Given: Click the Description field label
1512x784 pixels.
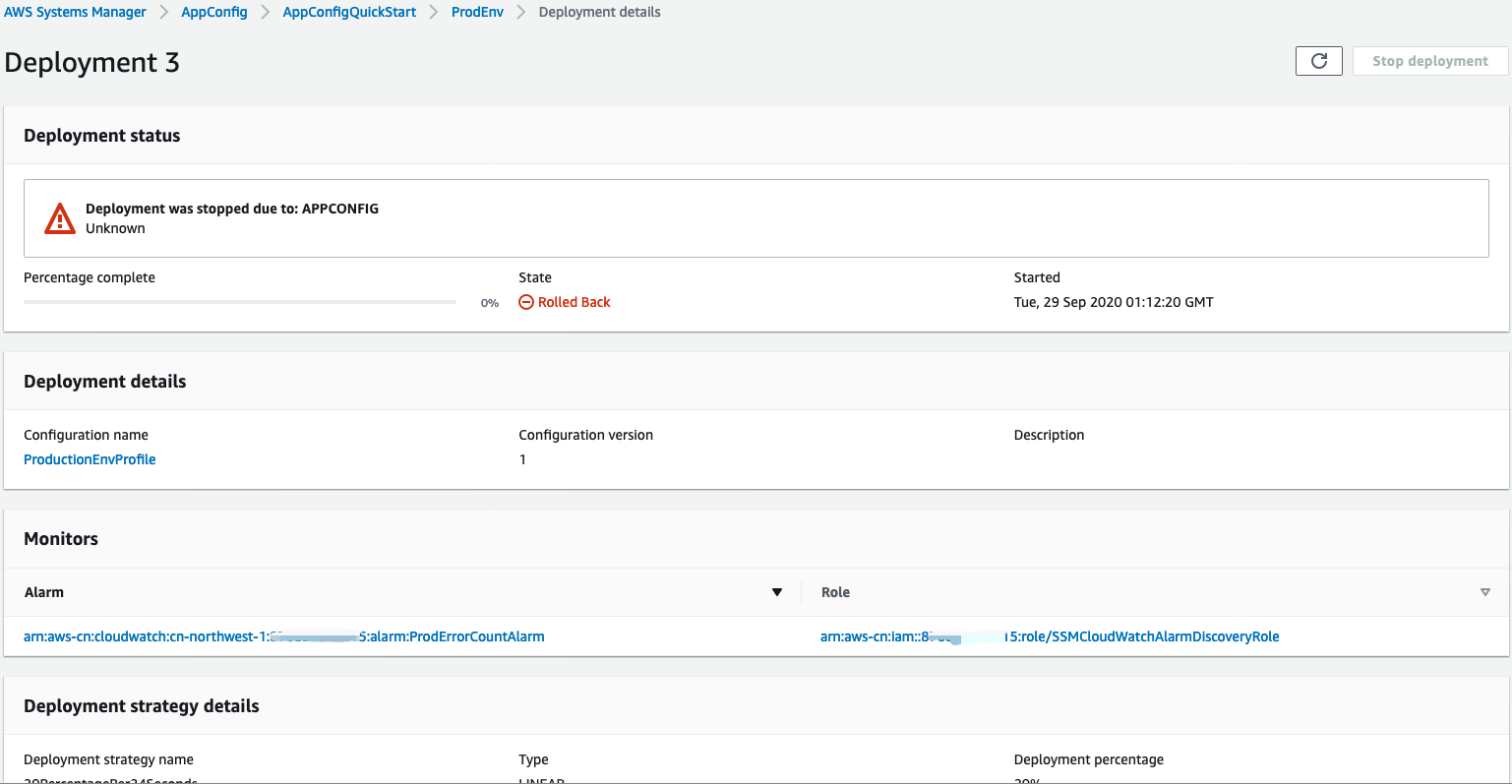Looking at the screenshot, I should click(x=1049, y=435).
